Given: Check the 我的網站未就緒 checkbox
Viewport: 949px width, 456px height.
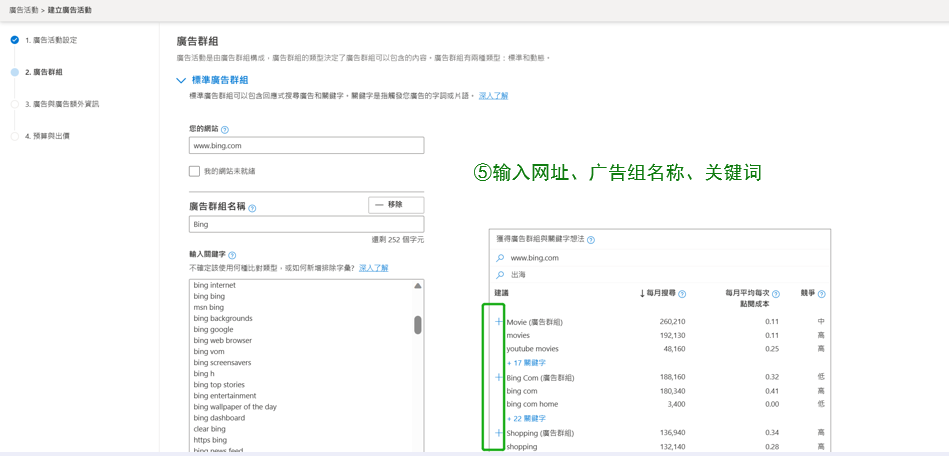Looking at the screenshot, I should click(x=194, y=171).
